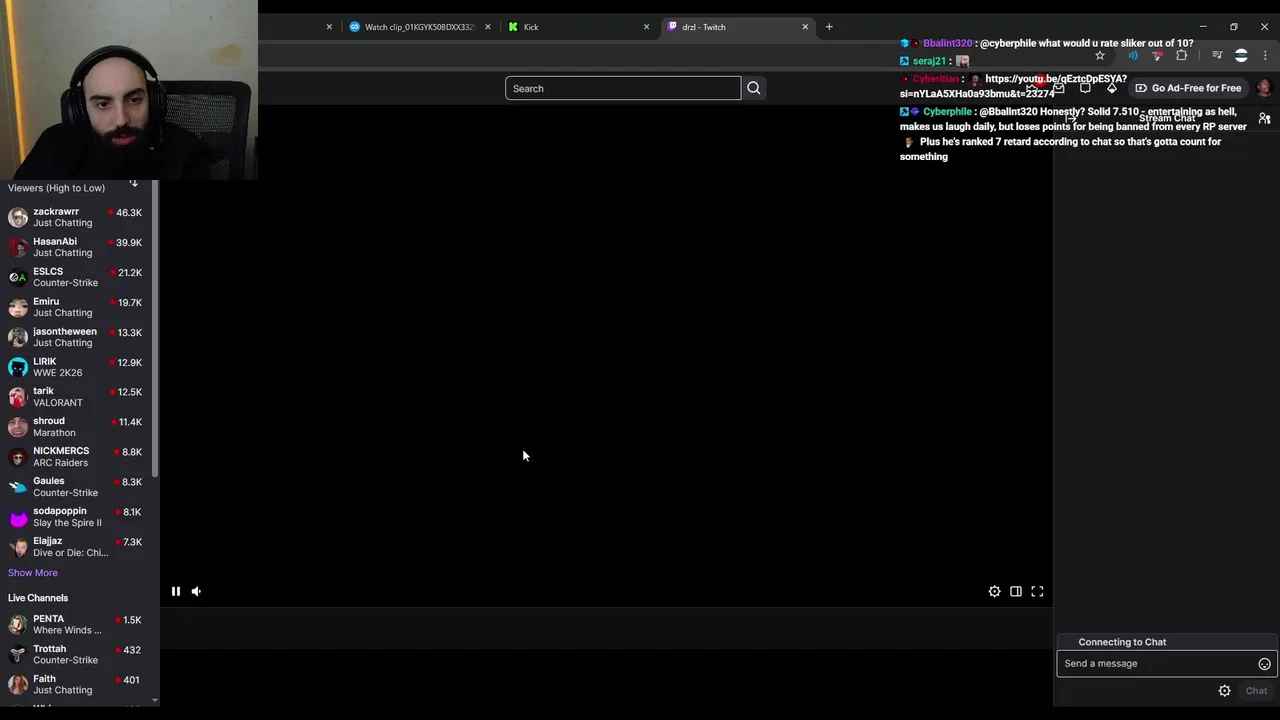
Task: Click the sidebar vertical scrollbar
Action: [155, 330]
